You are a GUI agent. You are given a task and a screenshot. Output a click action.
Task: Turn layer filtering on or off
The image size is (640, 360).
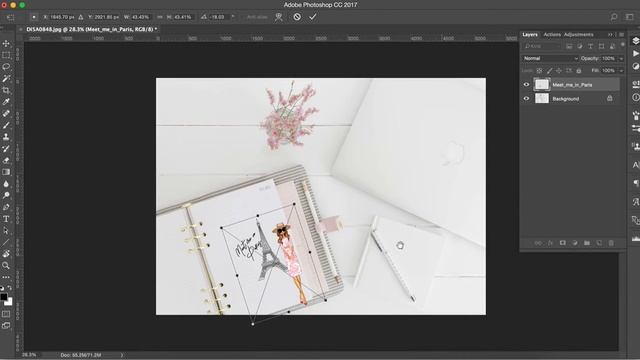pyautogui.click(x=622, y=44)
